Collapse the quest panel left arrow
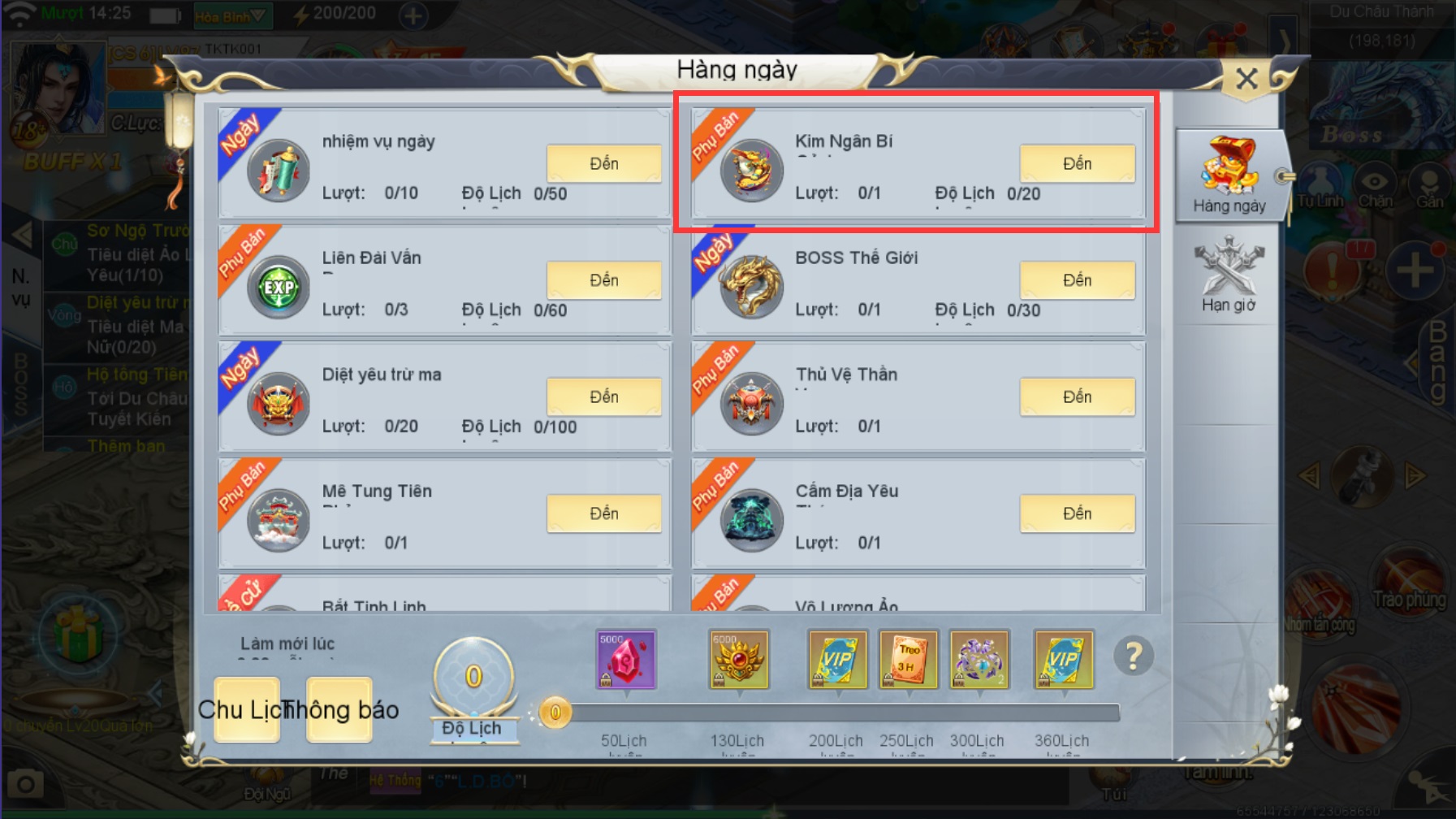Screen dimensions: 1456x819 [23, 236]
